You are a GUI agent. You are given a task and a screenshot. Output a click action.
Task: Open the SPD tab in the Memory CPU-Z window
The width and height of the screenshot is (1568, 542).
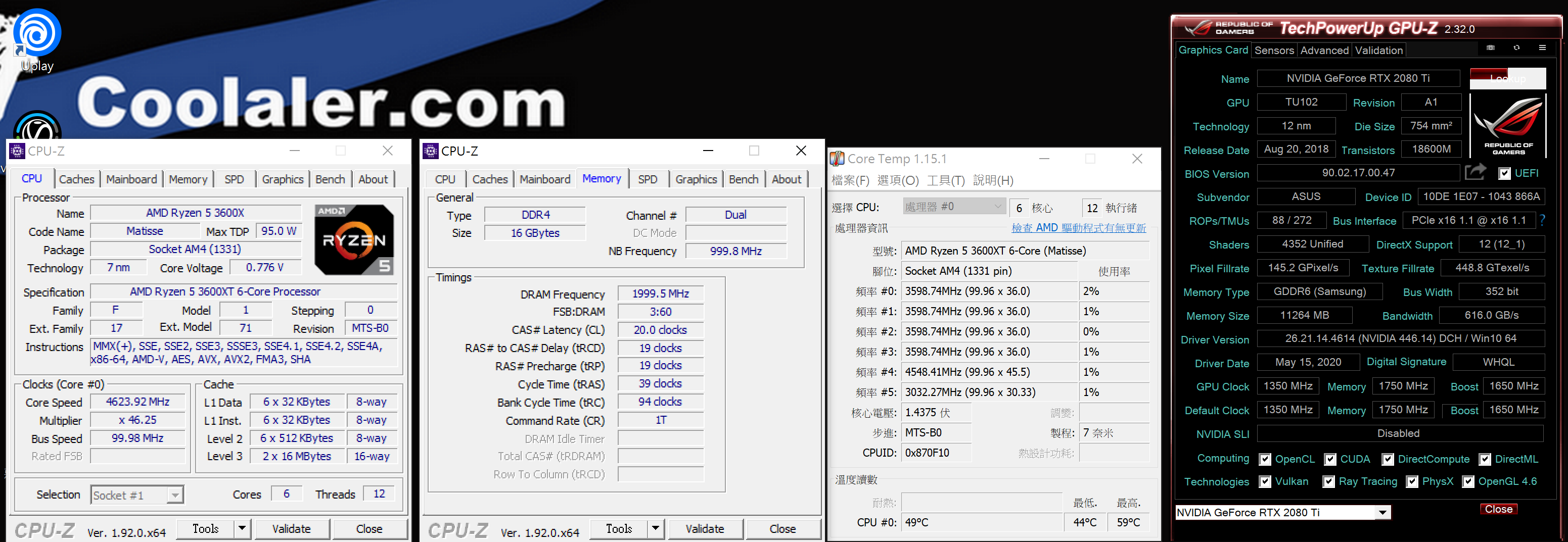(x=648, y=179)
